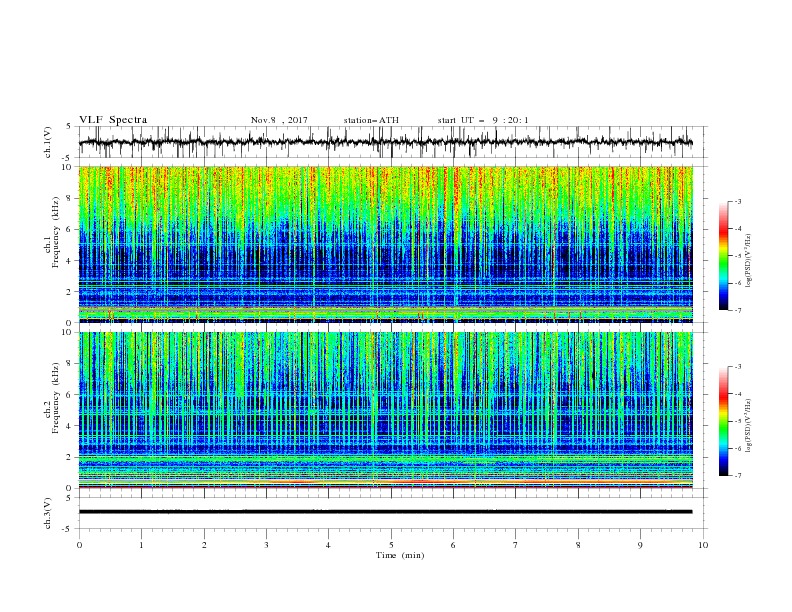Click the ch.3 flat waveform trace
Viewport: 792px width, 612px height.
click(x=385, y=512)
